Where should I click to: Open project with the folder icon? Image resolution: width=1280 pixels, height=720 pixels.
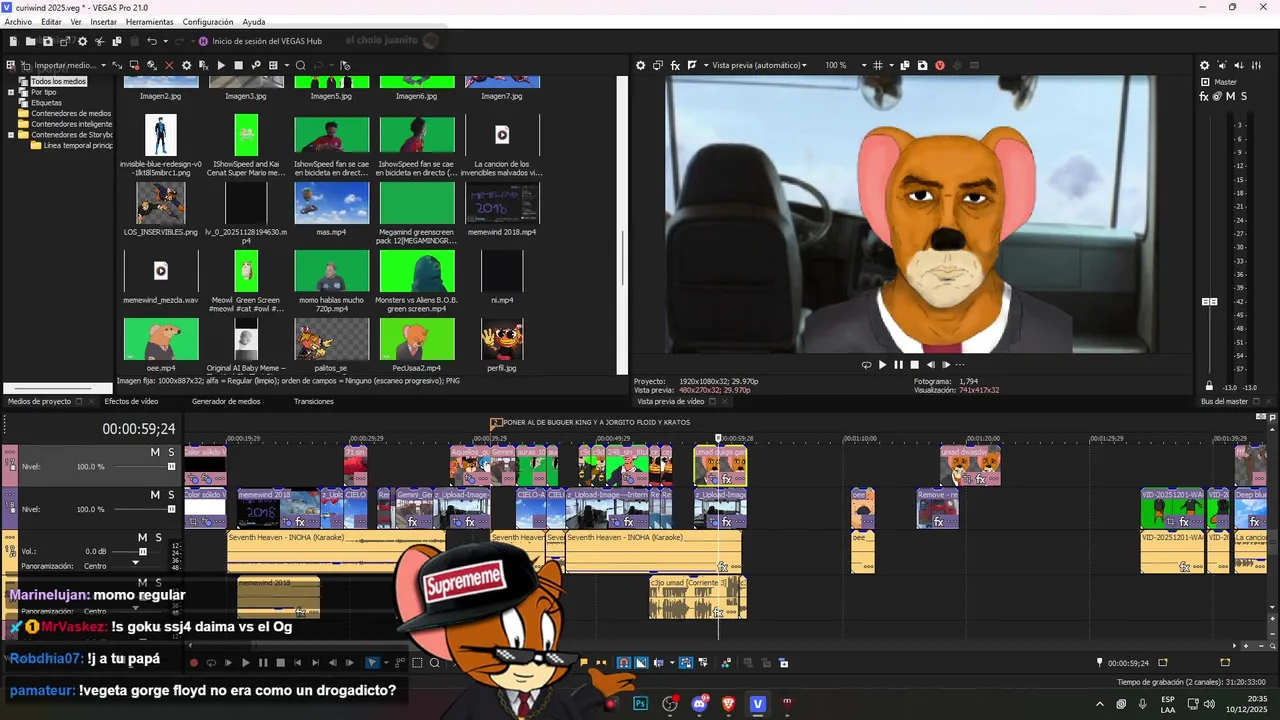click(31, 41)
